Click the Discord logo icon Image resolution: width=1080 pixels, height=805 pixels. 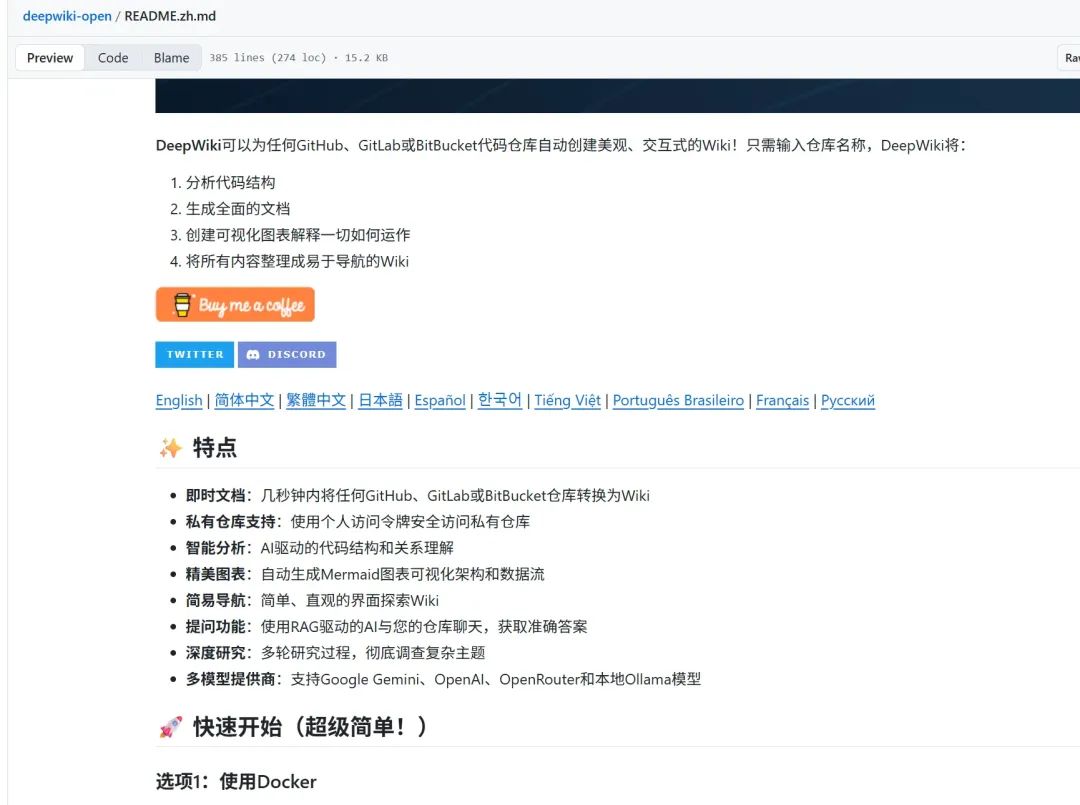point(253,355)
